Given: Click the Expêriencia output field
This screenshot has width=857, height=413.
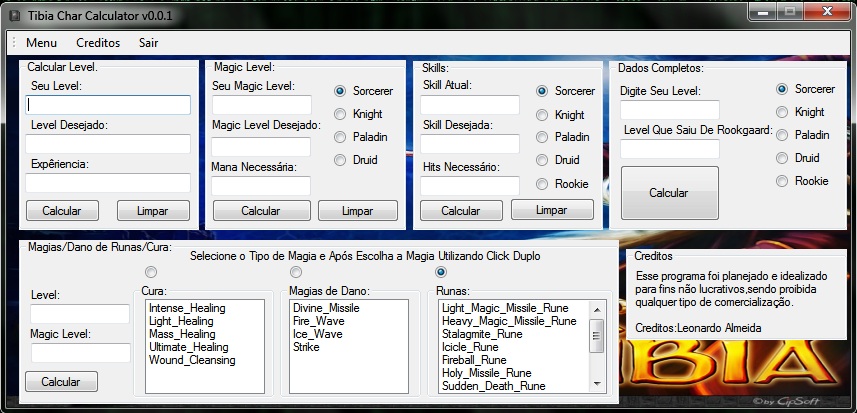Looking at the screenshot, I should click(x=108, y=183).
